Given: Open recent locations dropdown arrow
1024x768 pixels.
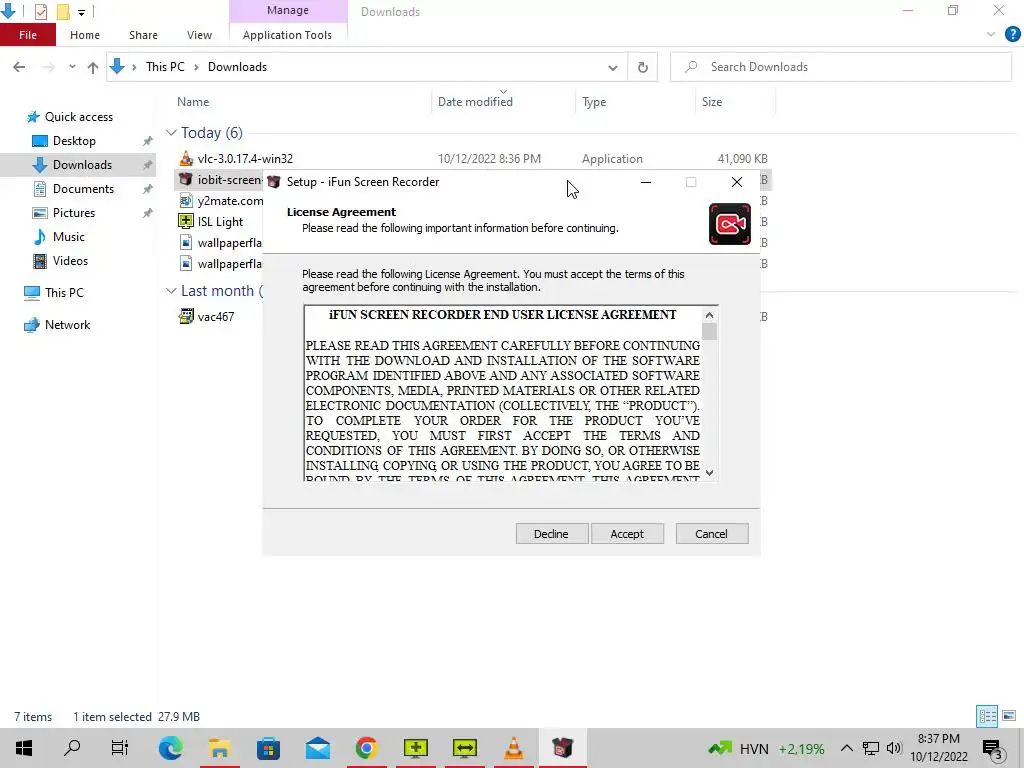Looking at the screenshot, I should click(72, 67).
